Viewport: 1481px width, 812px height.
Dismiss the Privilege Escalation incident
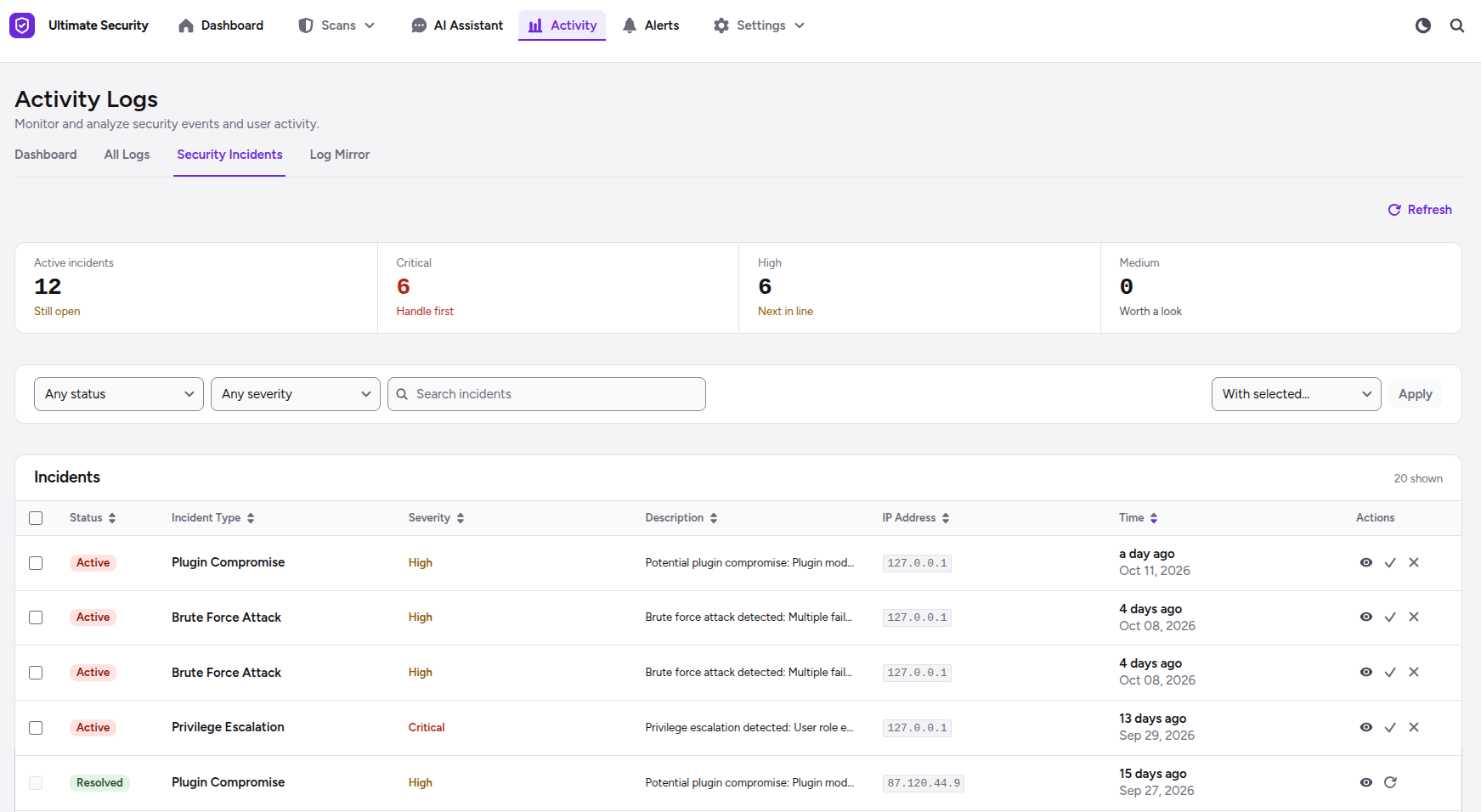(1414, 727)
